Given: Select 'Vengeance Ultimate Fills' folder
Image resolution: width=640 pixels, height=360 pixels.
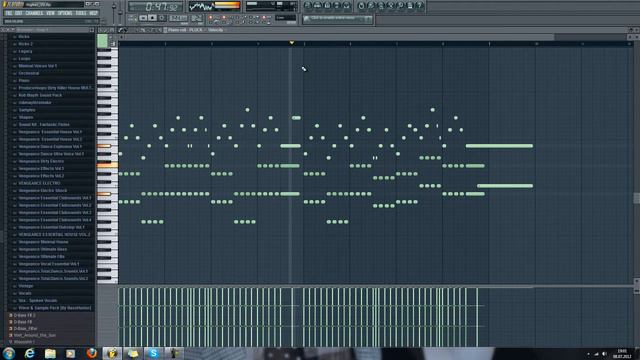Looking at the screenshot, I should pos(42,256).
